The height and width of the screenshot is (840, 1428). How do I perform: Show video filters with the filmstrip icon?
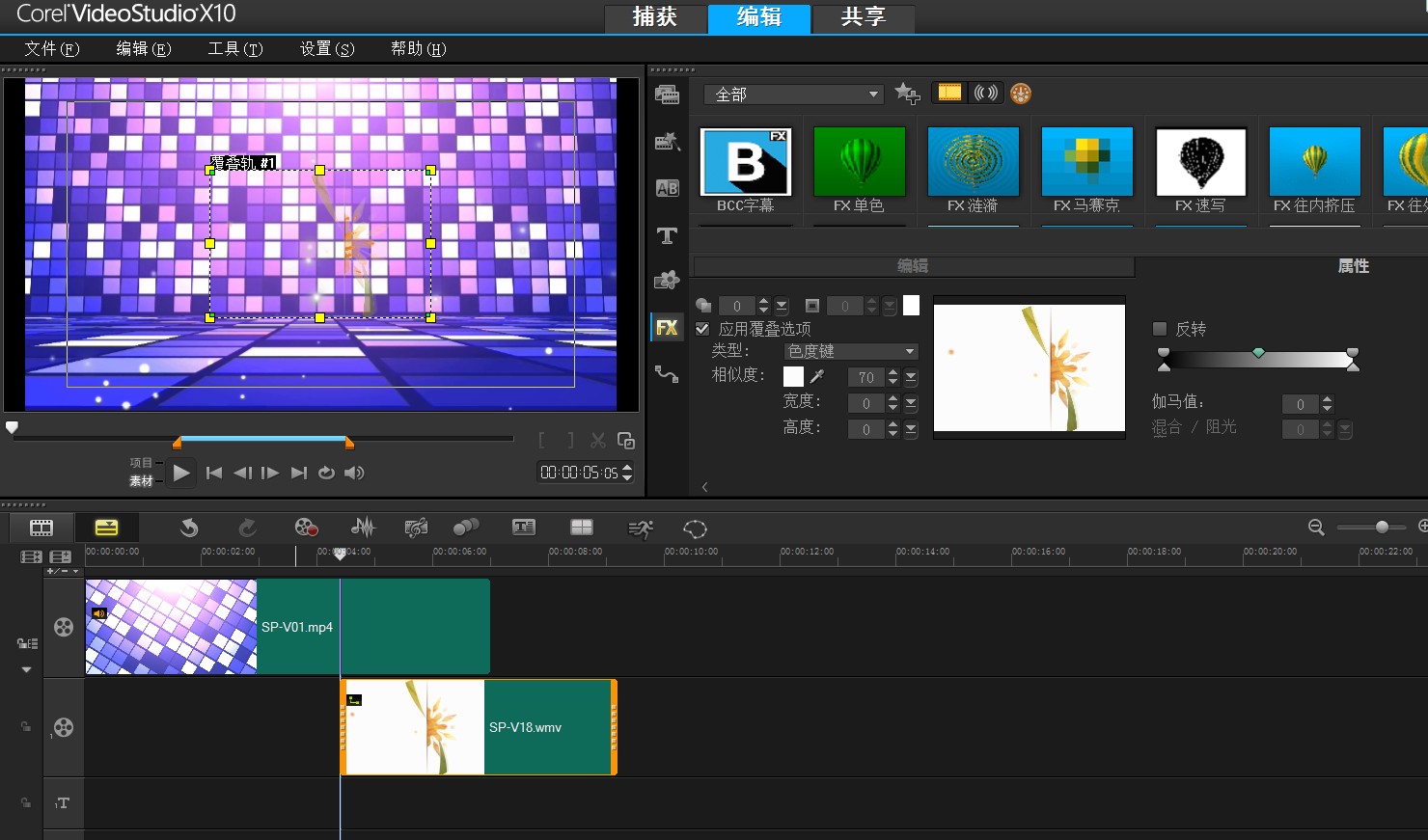pos(949,93)
